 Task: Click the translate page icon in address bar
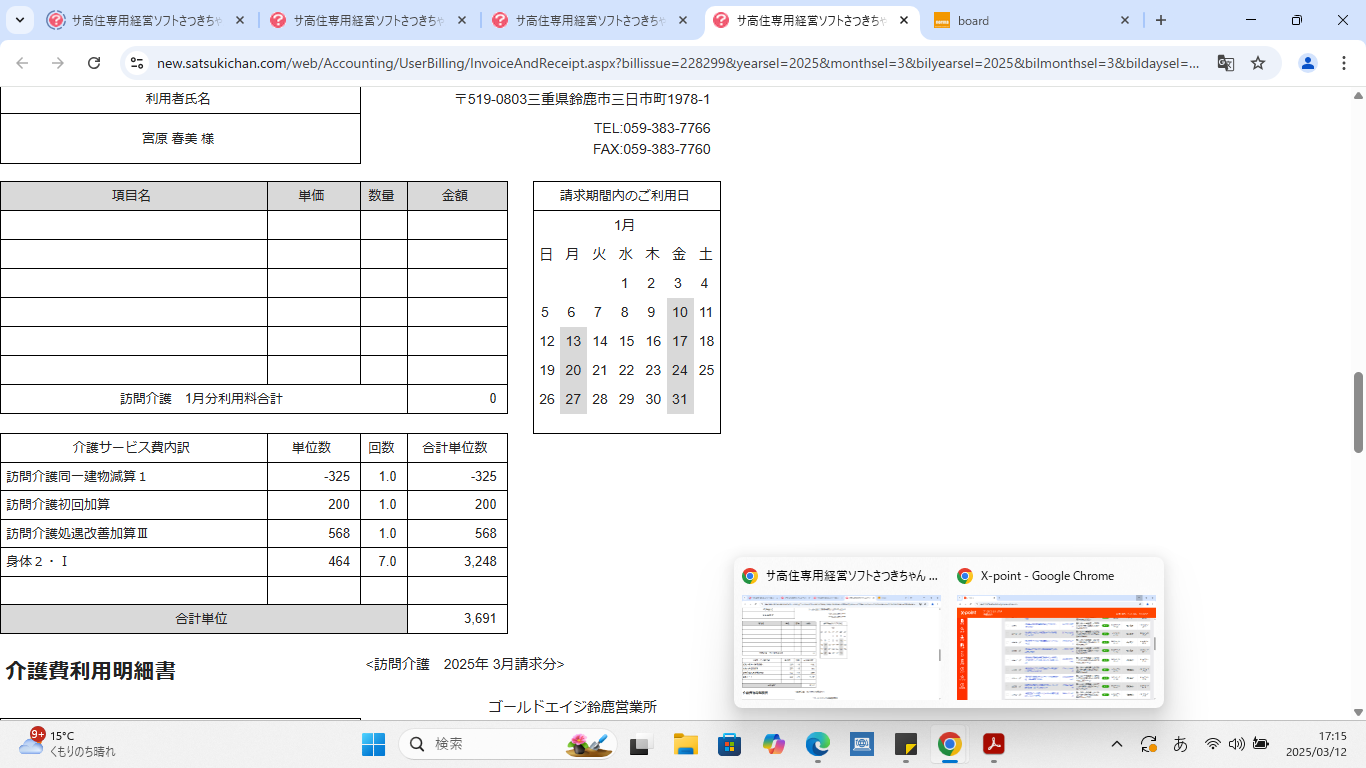pos(1225,63)
